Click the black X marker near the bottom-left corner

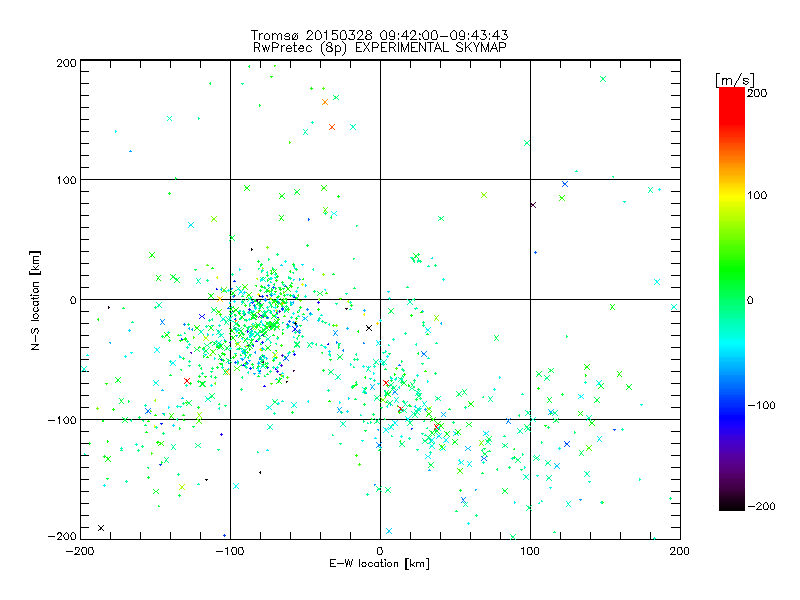click(101, 528)
